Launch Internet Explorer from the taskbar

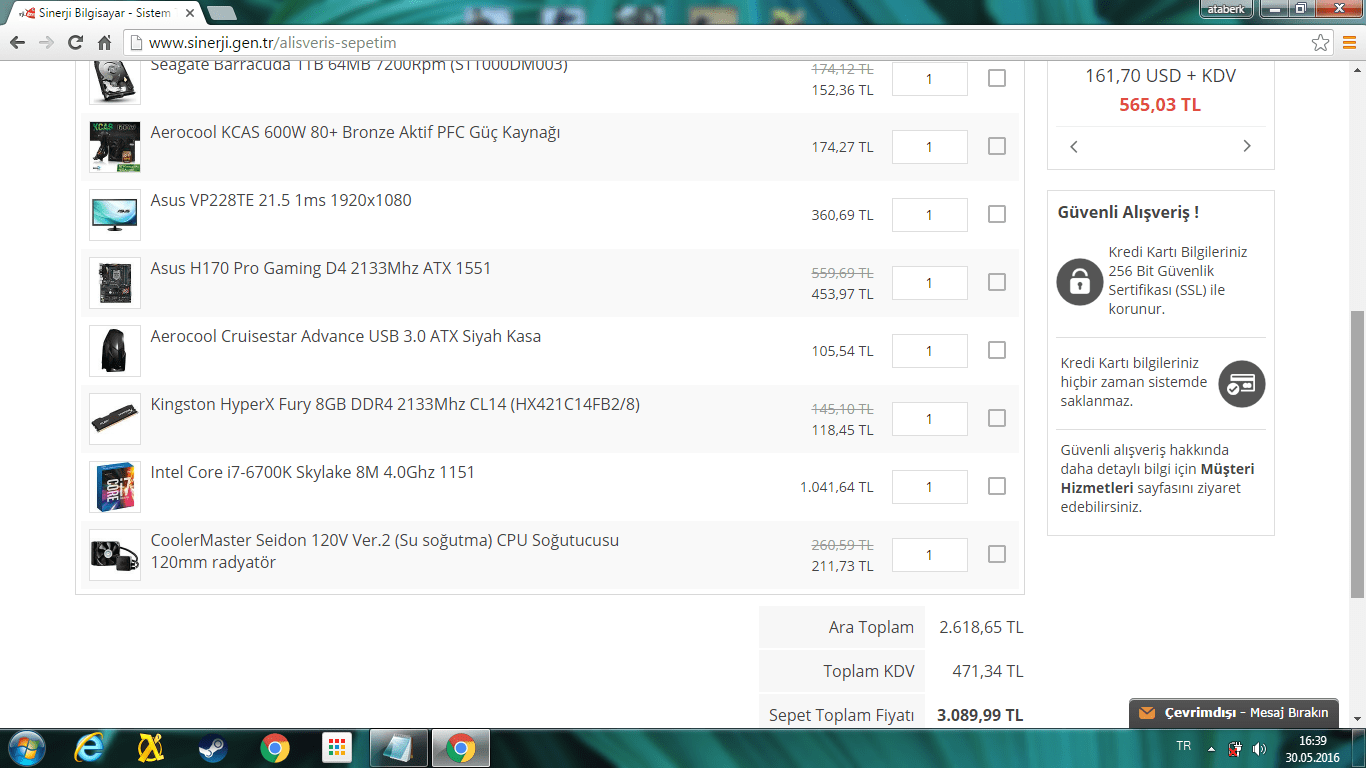[x=89, y=748]
